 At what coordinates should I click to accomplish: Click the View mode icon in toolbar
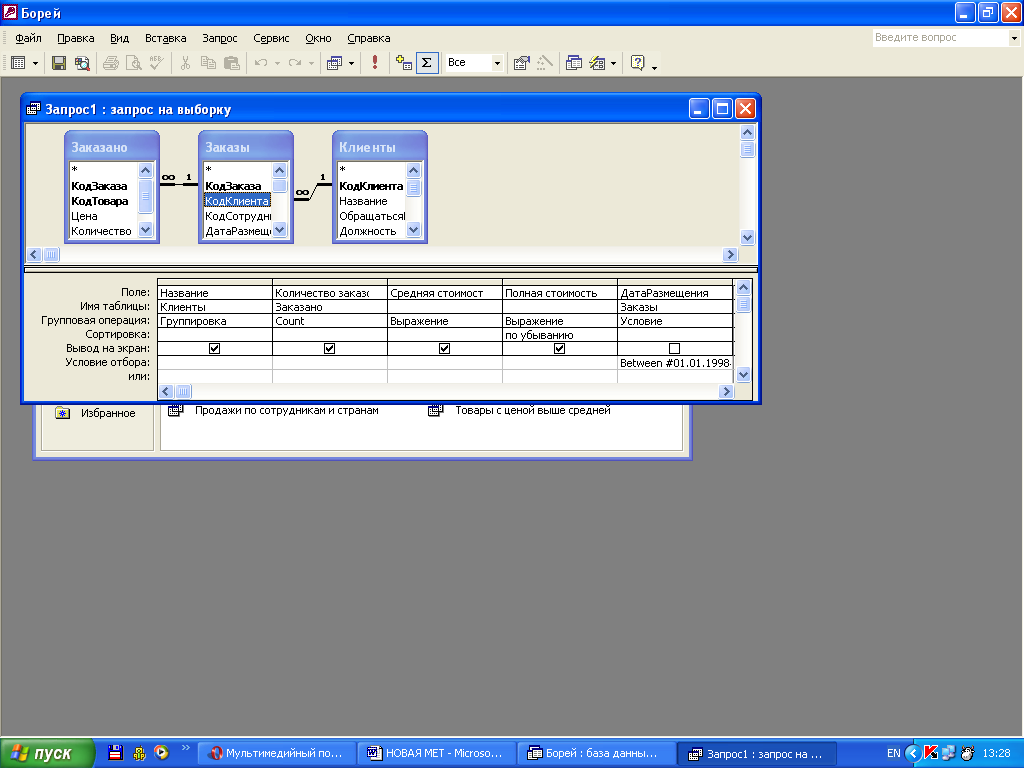(18, 63)
